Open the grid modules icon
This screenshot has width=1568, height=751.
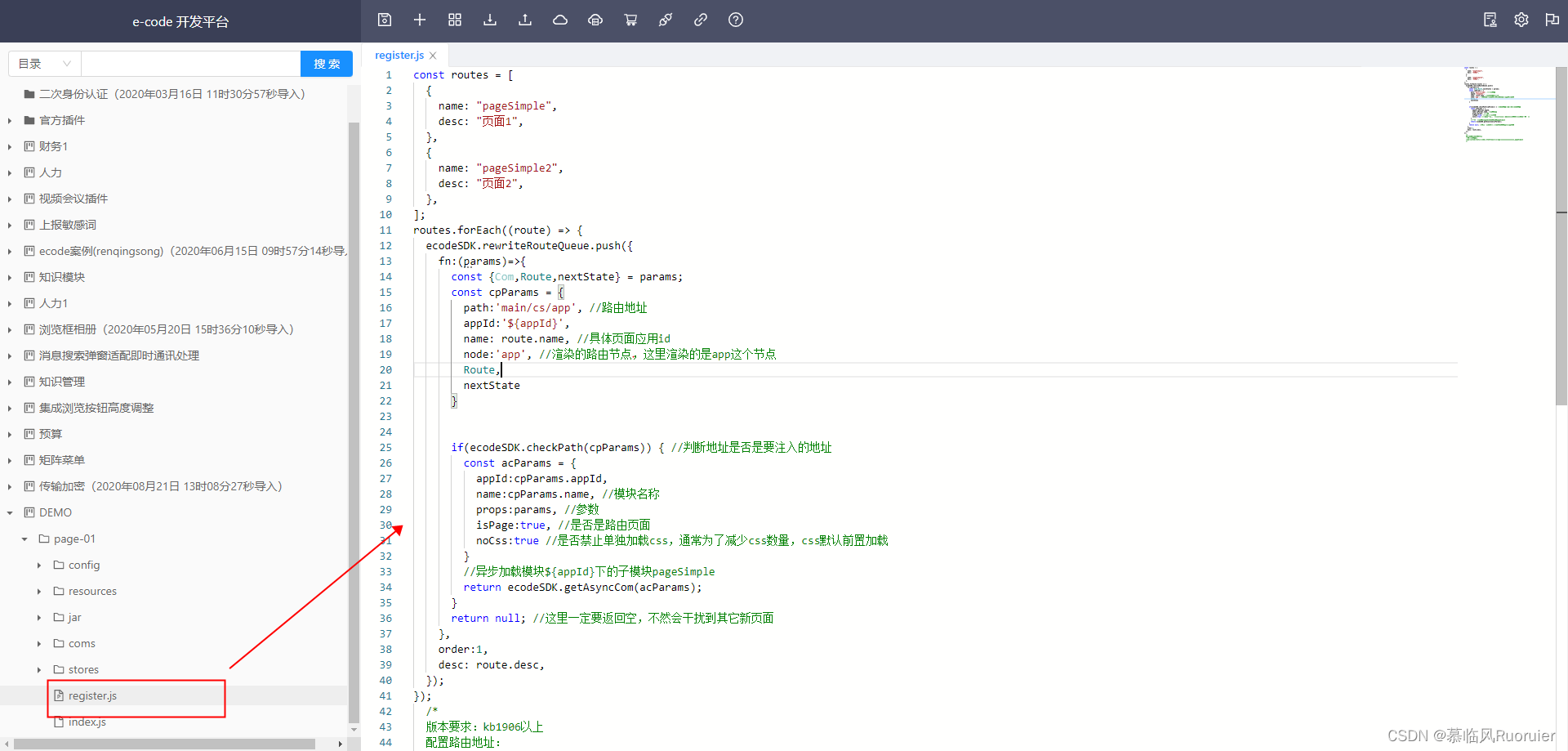click(x=455, y=20)
